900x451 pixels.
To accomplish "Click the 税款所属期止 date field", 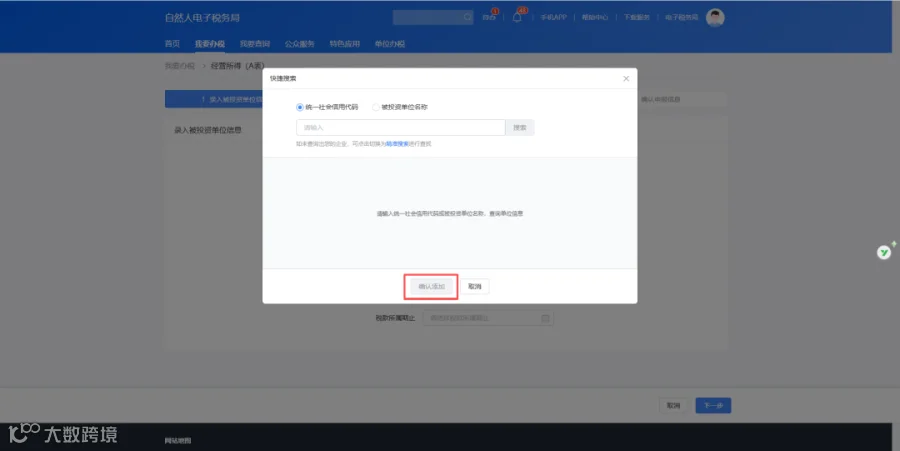I will [488, 318].
